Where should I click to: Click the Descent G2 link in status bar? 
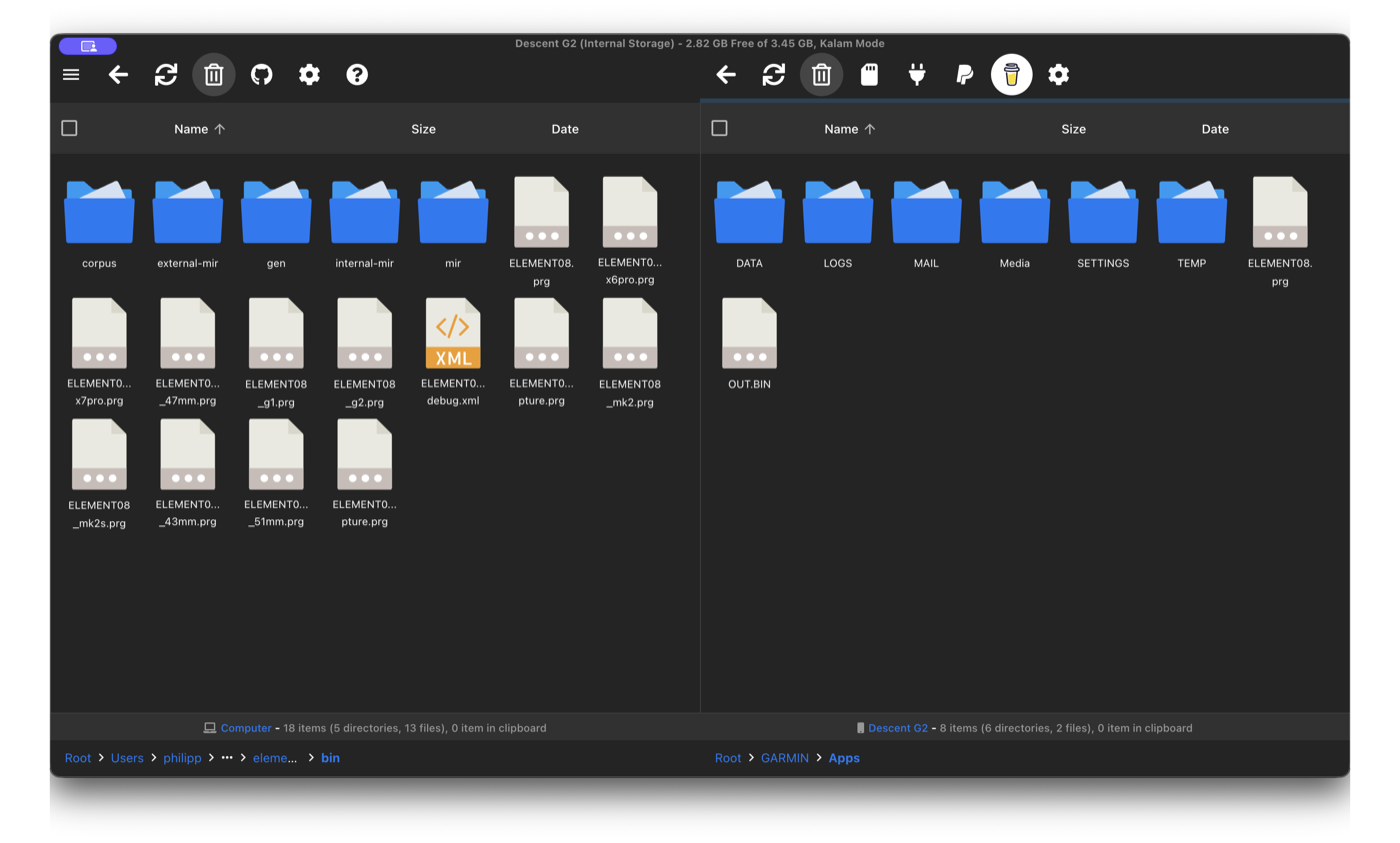(898, 728)
